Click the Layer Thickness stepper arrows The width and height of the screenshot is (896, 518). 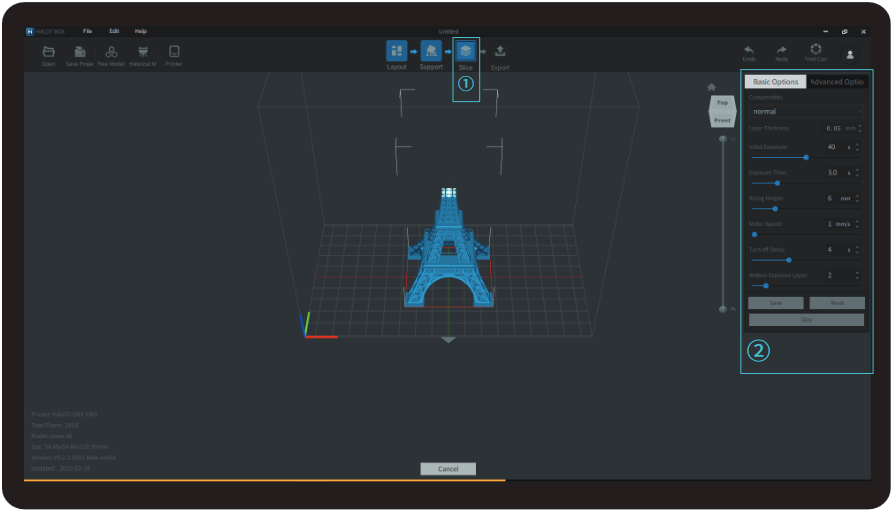[860, 129]
